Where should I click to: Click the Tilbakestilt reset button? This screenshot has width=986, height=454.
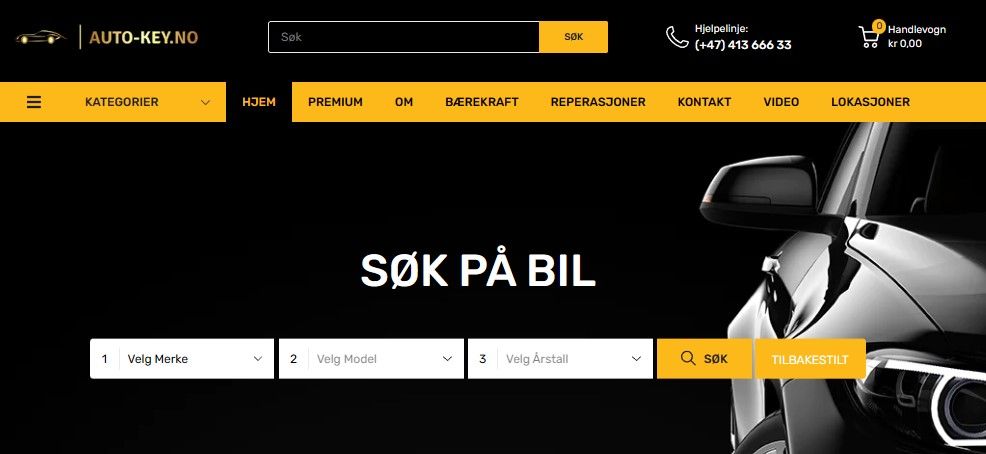810,359
